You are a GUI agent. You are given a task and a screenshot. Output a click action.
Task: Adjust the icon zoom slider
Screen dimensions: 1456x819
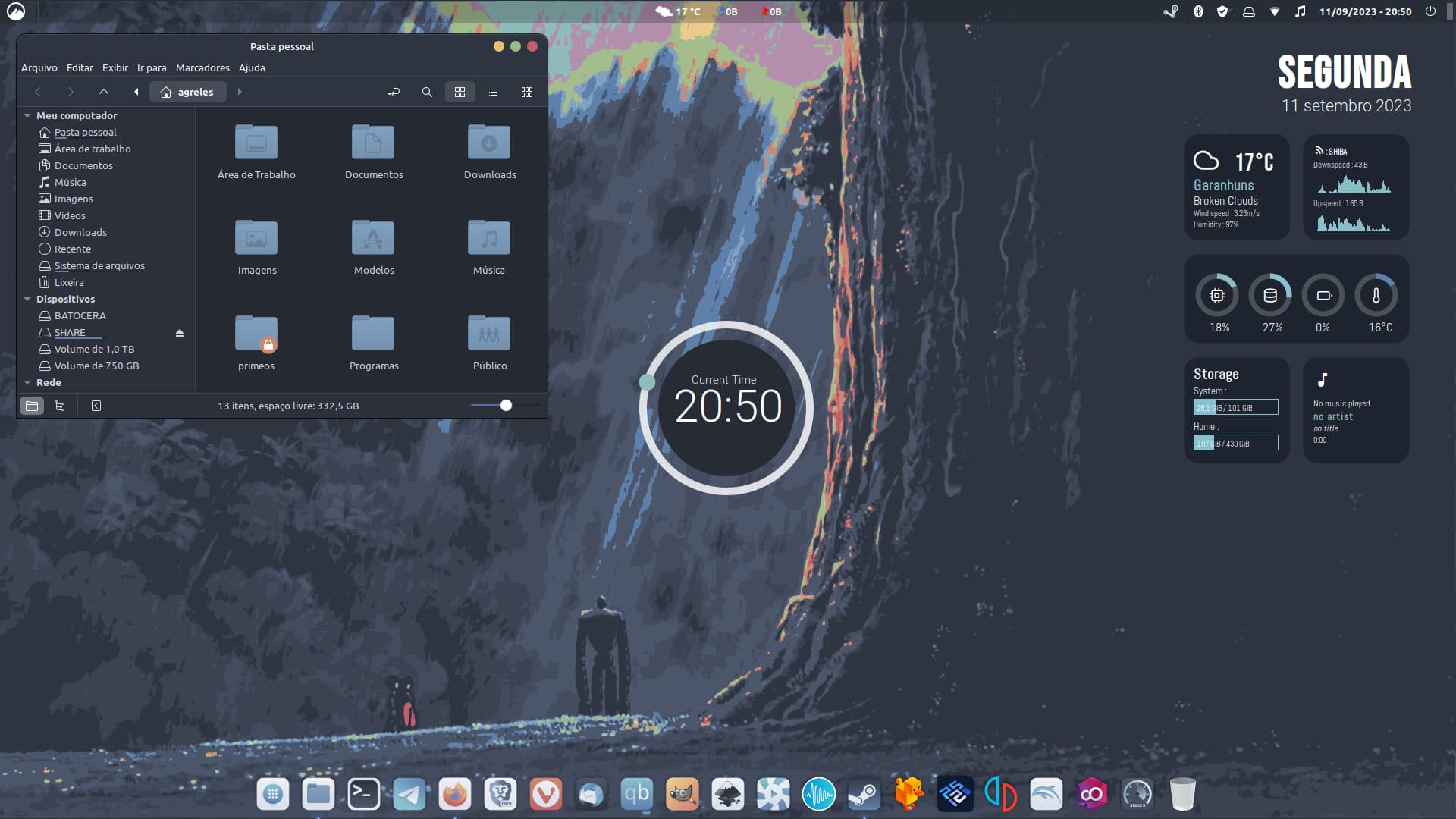[x=506, y=406]
